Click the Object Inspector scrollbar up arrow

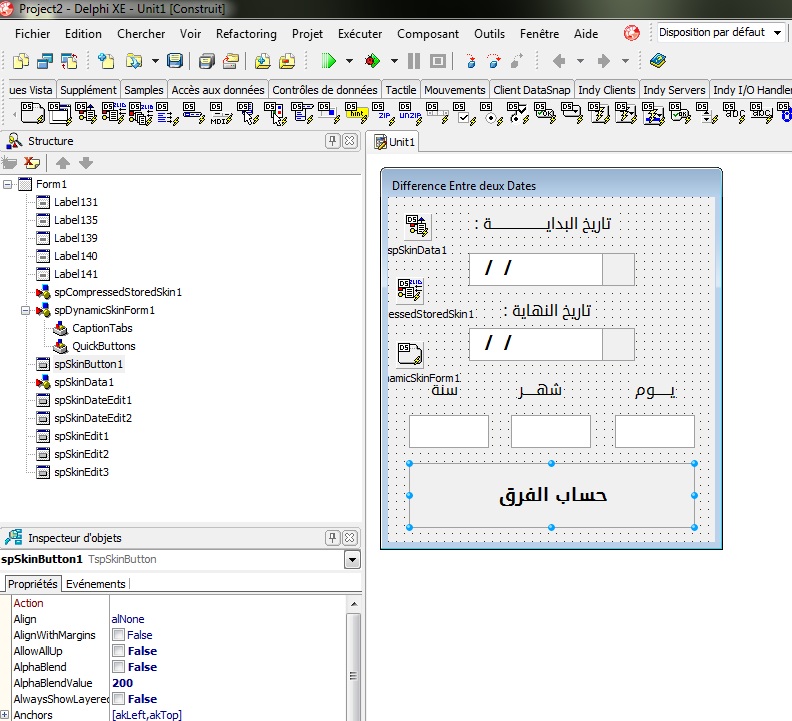[354, 604]
